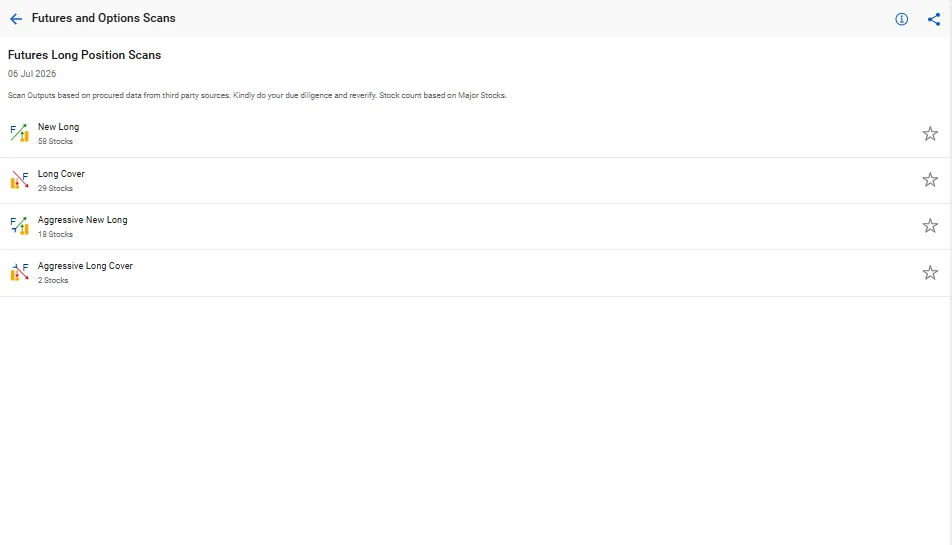Click the Aggressive New Long scan icon
This screenshot has height=545, width=952.
pyautogui.click(x=19, y=226)
